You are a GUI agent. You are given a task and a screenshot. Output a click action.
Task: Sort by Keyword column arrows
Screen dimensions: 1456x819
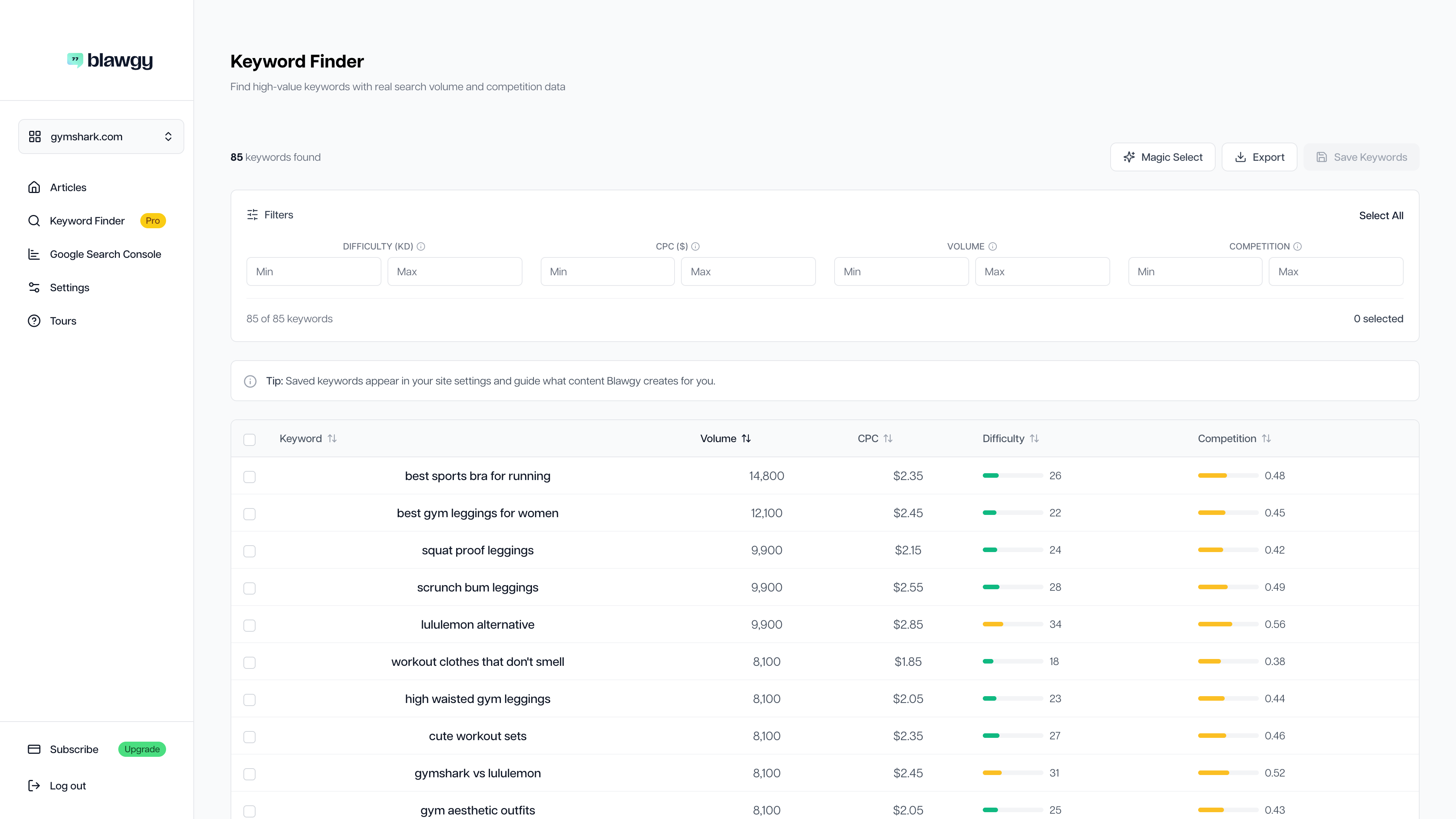coord(333,439)
